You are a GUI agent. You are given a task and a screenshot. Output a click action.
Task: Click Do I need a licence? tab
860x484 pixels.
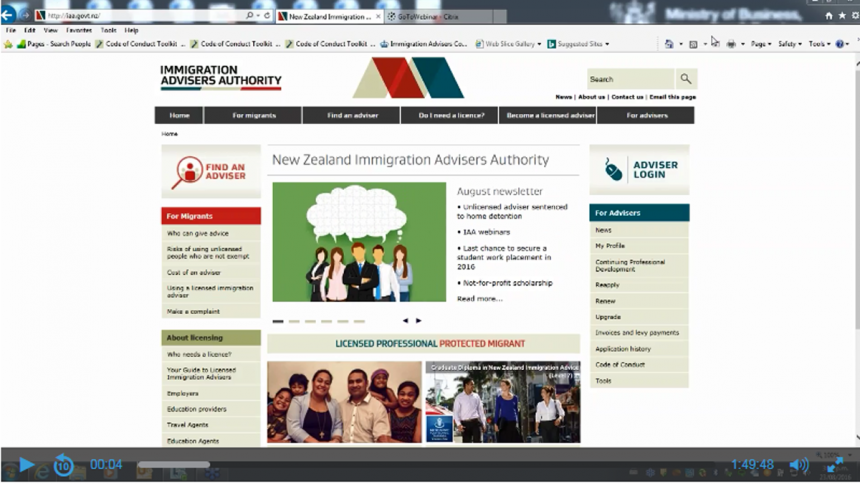click(451, 115)
